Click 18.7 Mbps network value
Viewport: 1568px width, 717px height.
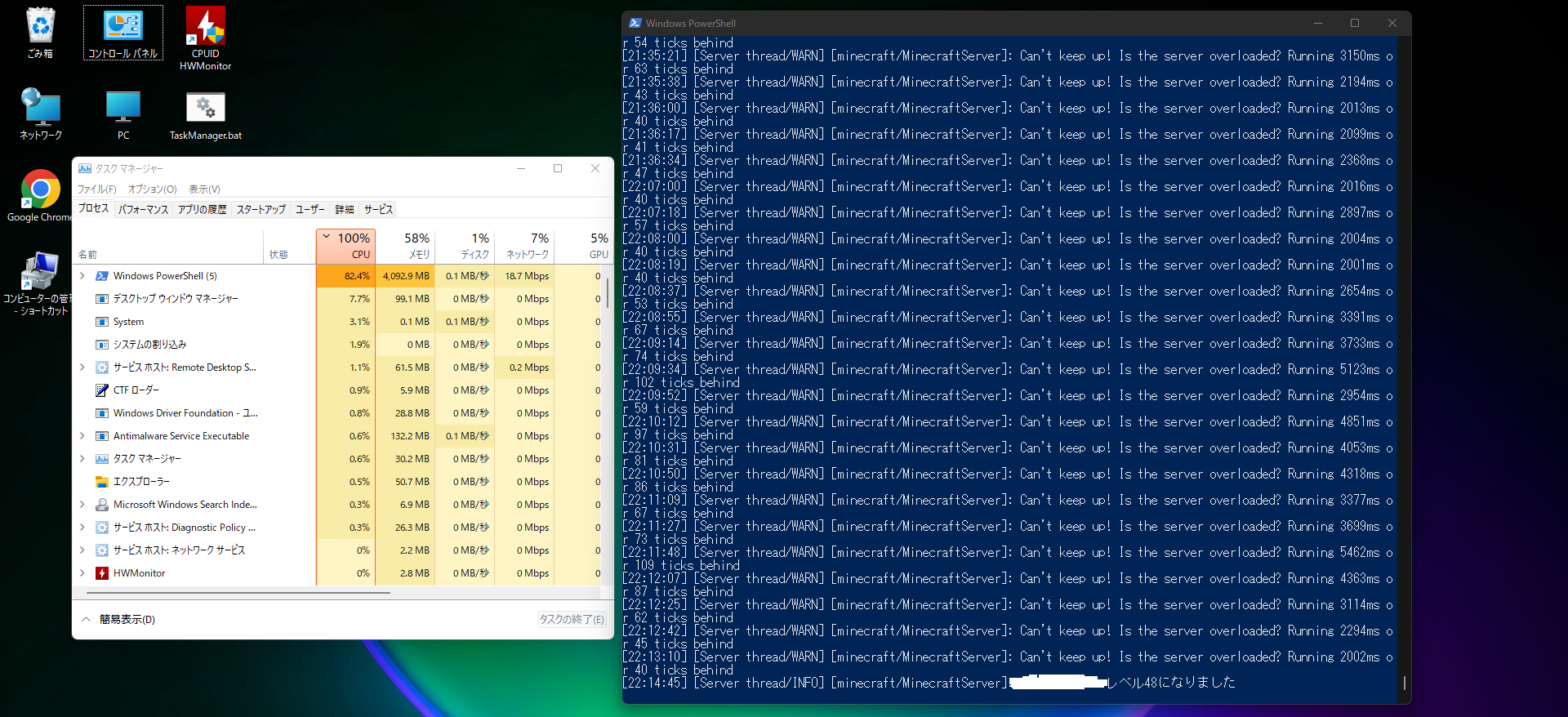pyautogui.click(x=524, y=276)
